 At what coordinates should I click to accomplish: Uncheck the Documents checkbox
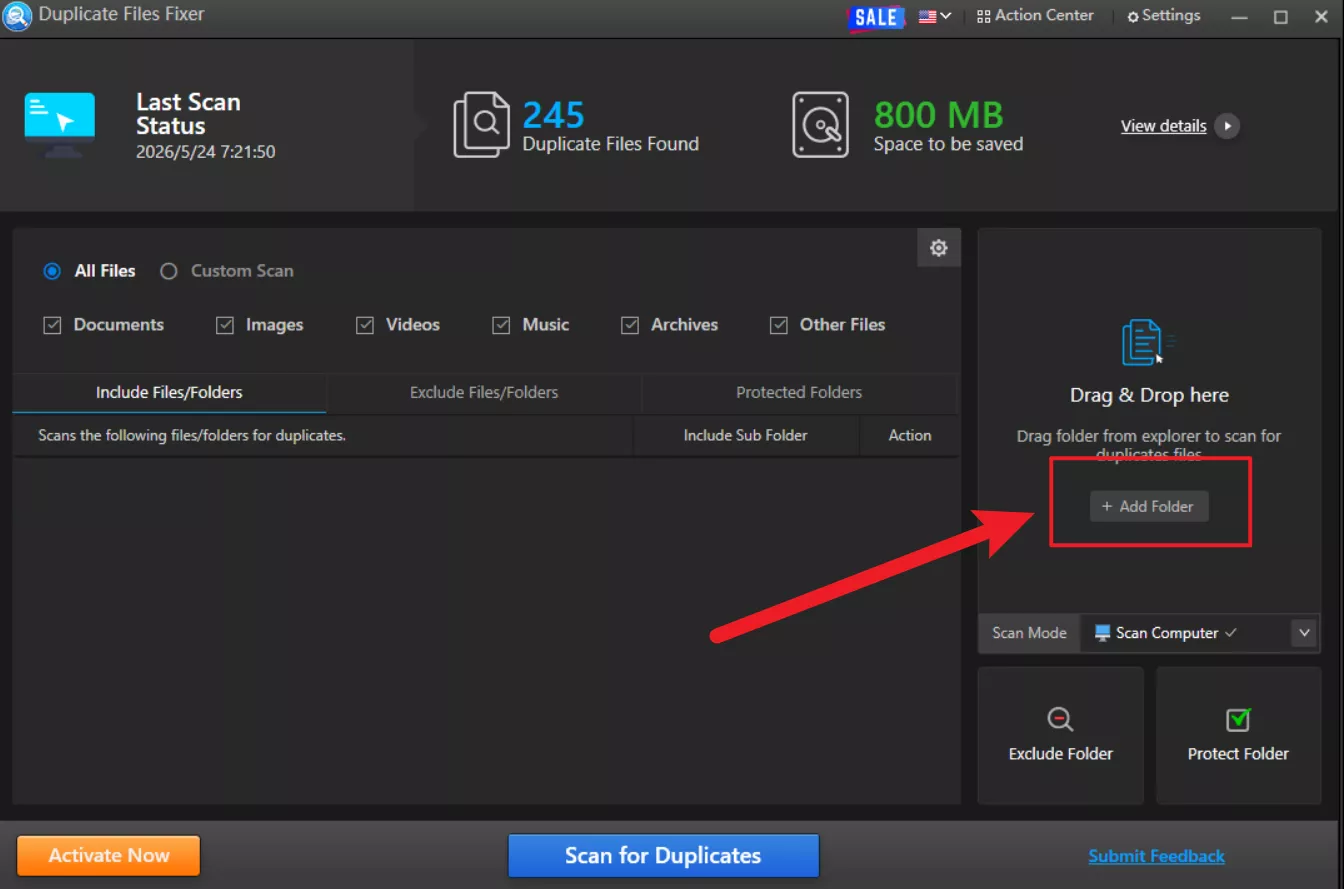pyautogui.click(x=53, y=325)
